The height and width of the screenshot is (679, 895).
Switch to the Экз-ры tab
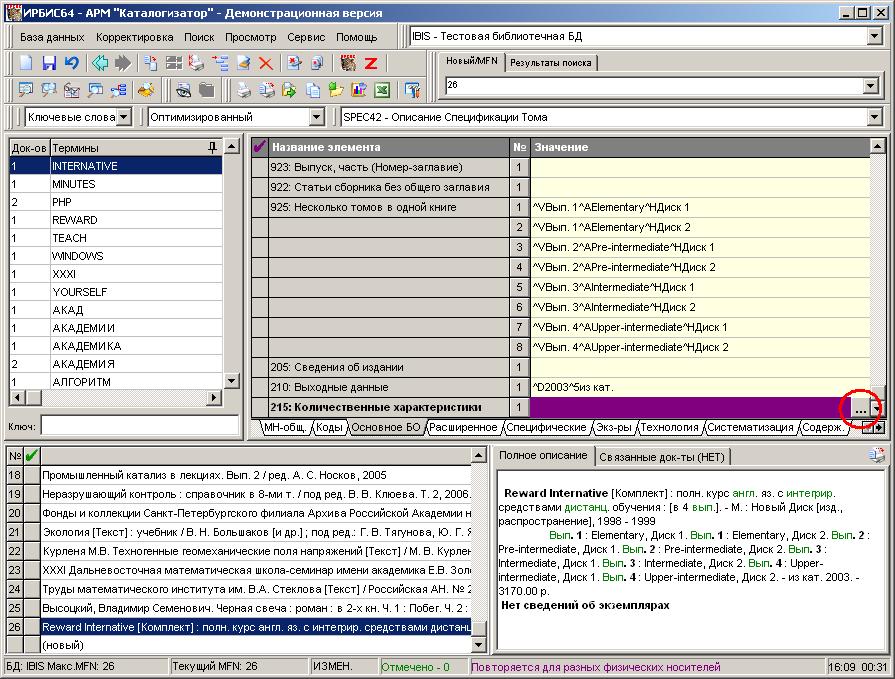614,427
